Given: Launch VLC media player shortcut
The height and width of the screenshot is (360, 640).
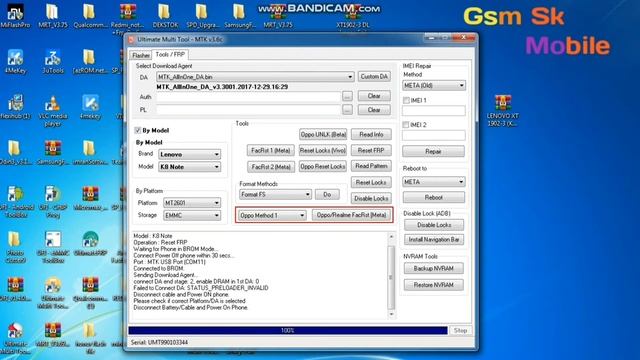Looking at the screenshot, I should pyautogui.click(x=53, y=110).
